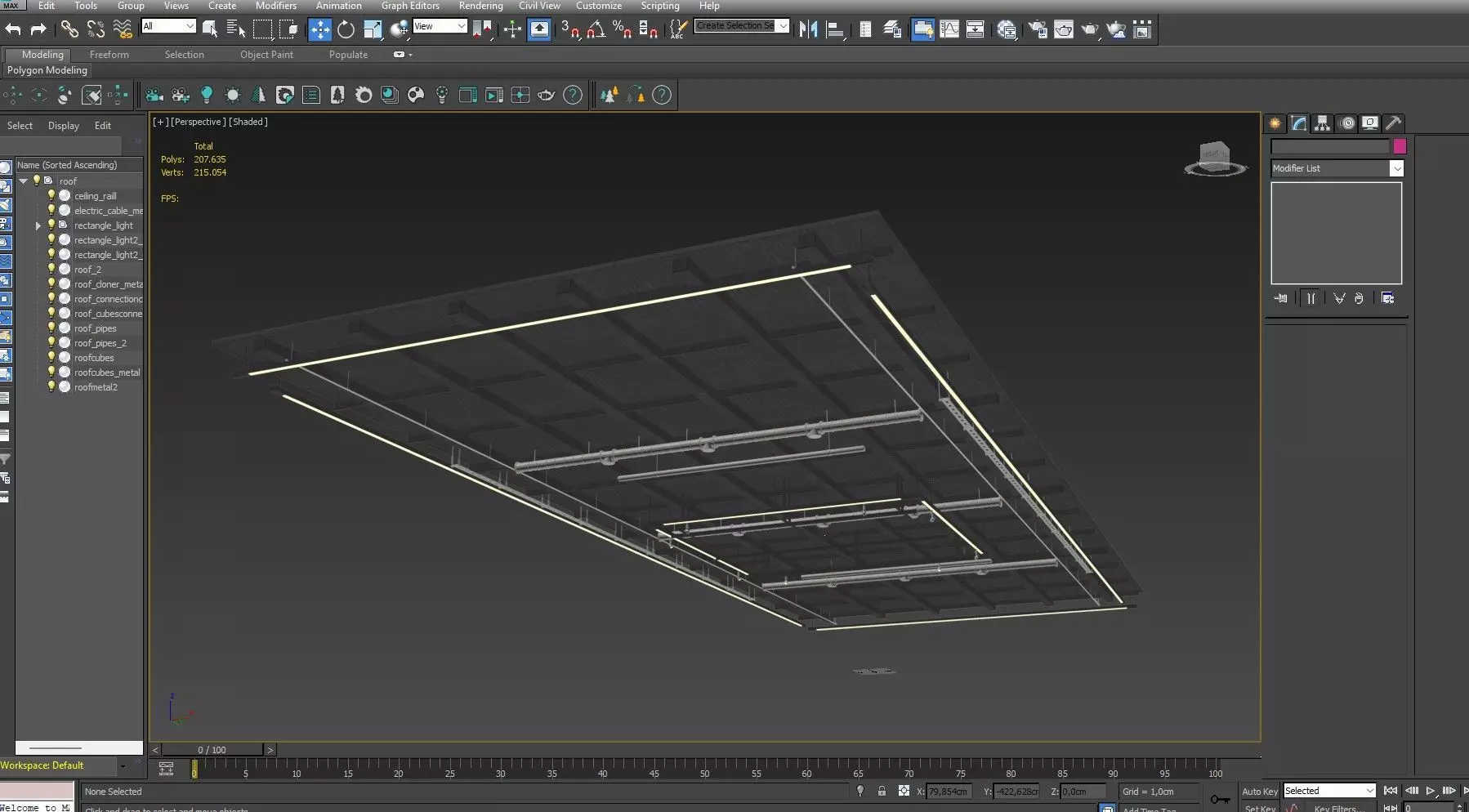Screen dimensions: 1469x812
Task: Click the Play Animation button
Action: [x=1430, y=791]
